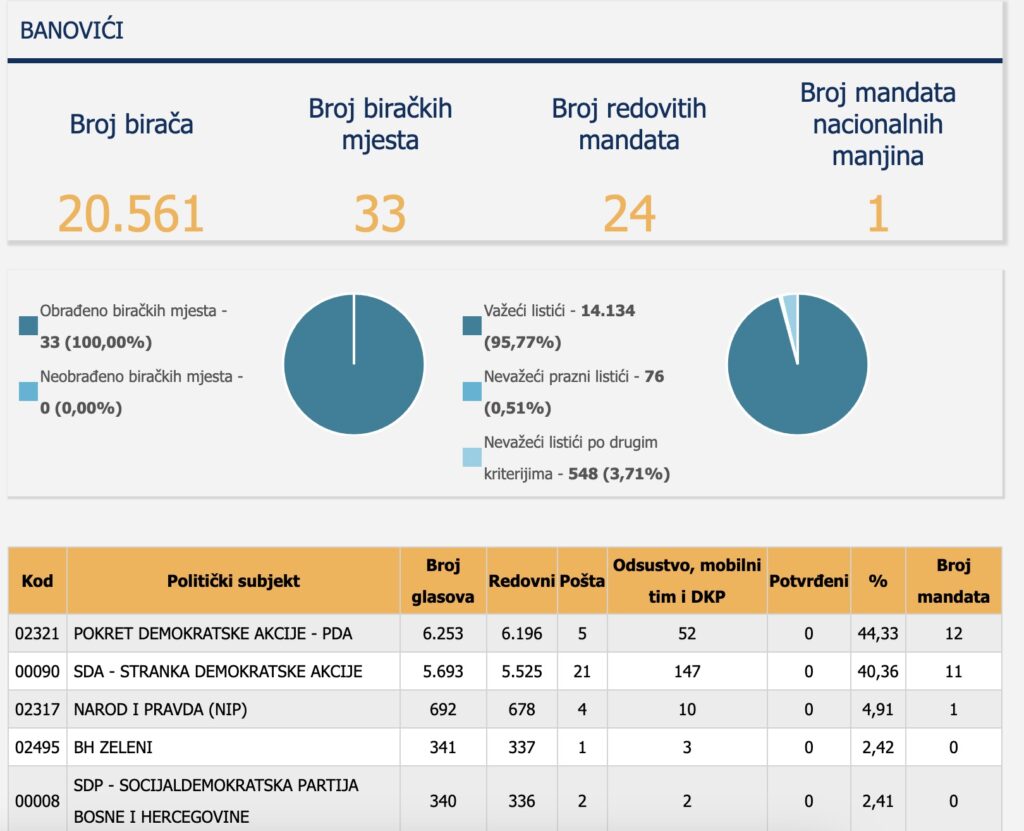
Task: Click the Pošta column header
Action: pos(581,580)
